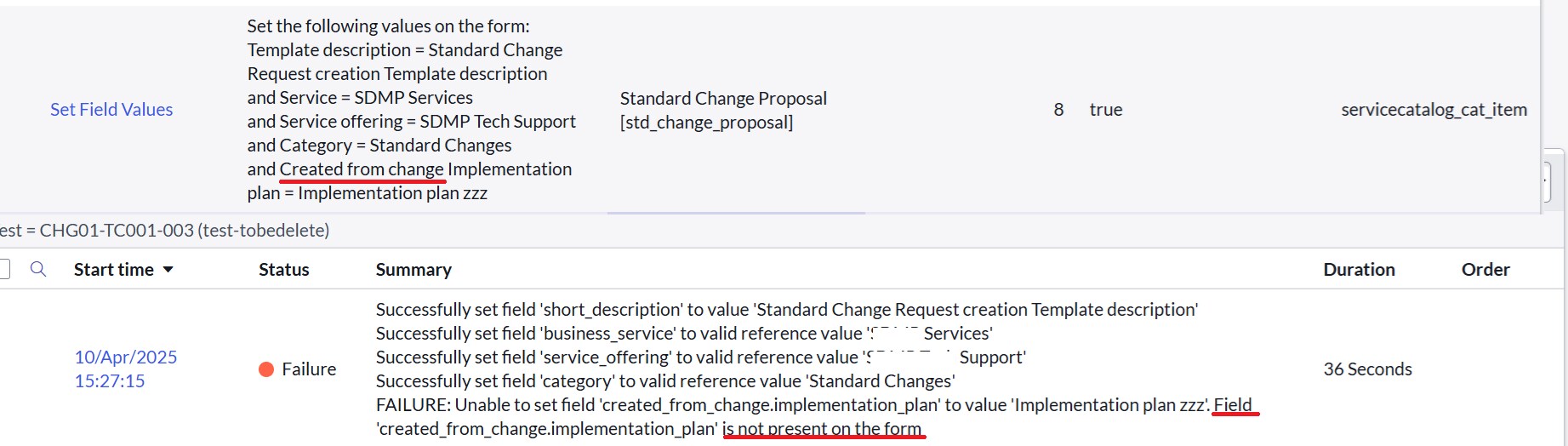Sort list by Status column header
Viewport: 1568px width, 446px height.
click(284, 269)
